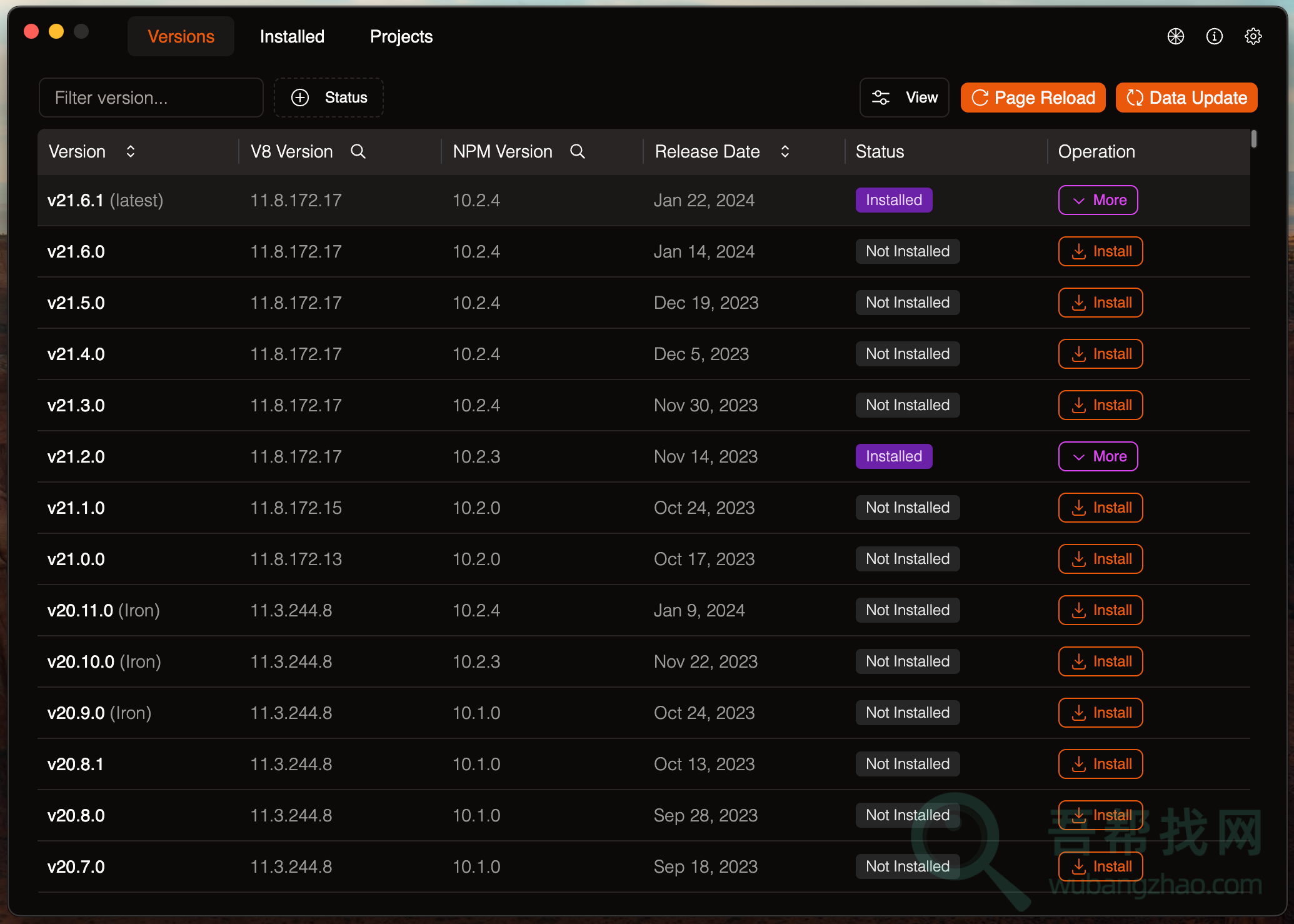Image resolution: width=1294 pixels, height=924 pixels.
Task: Open the info icon in title bar
Action: click(1214, 36)
